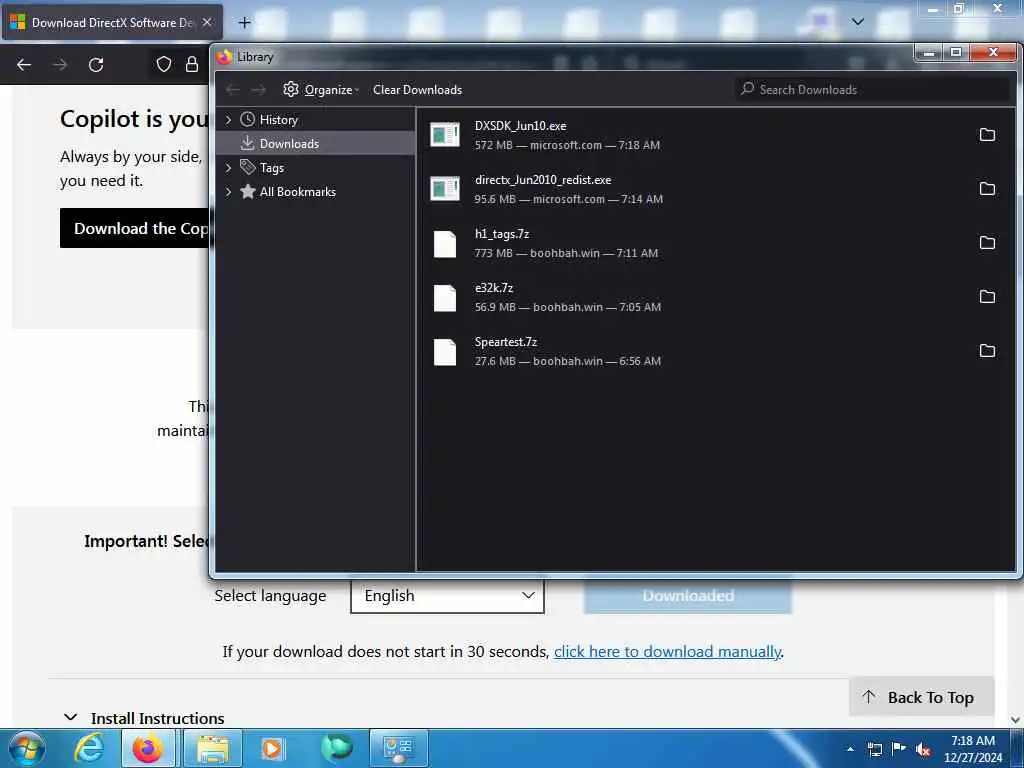Open the list all tabs dropdown
The width and height of the screenshot is (1024, 768).
[858, 22]
